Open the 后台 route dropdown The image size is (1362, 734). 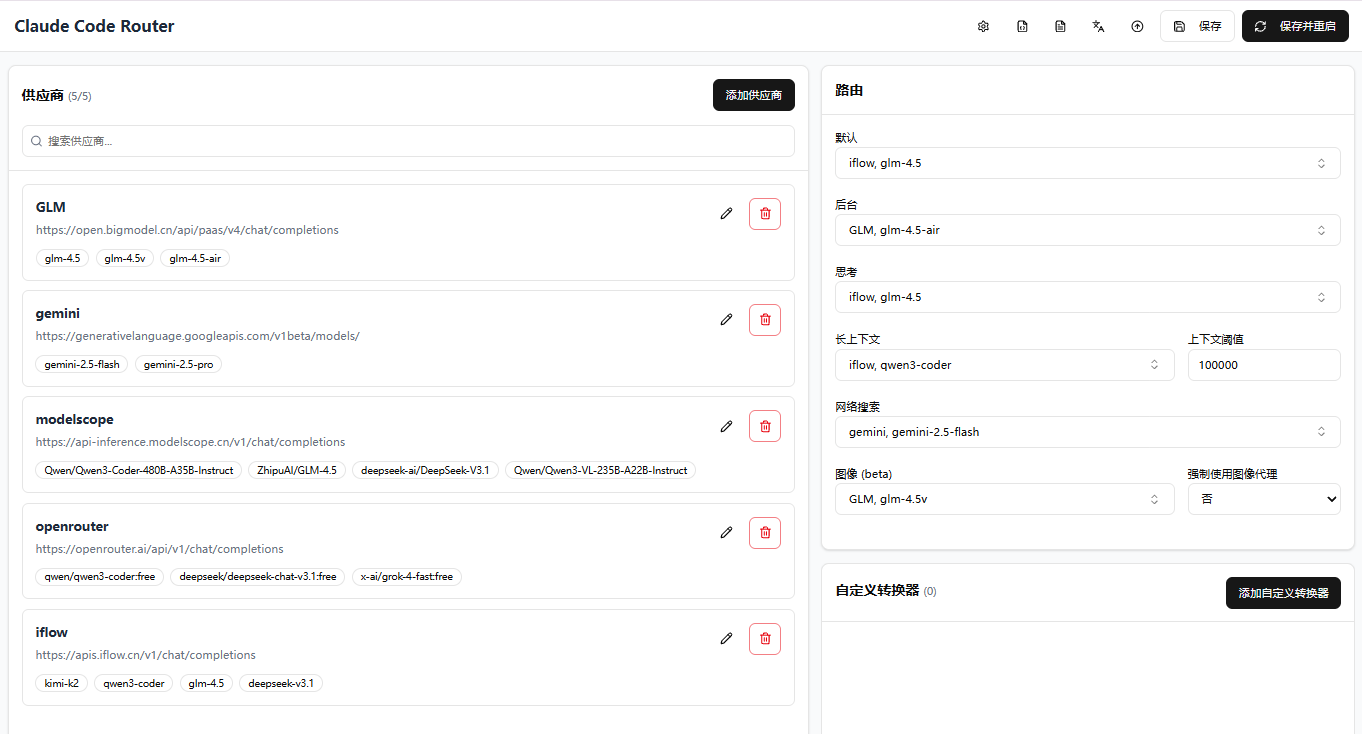[1087, 229]
